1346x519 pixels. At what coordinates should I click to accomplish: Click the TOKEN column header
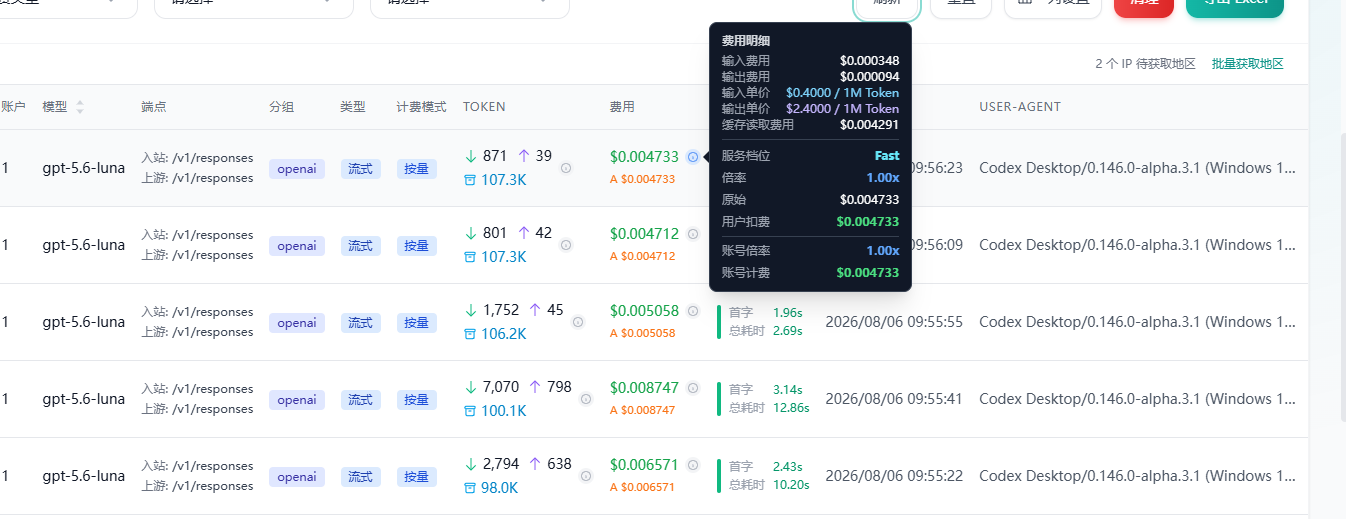[484, 107]
